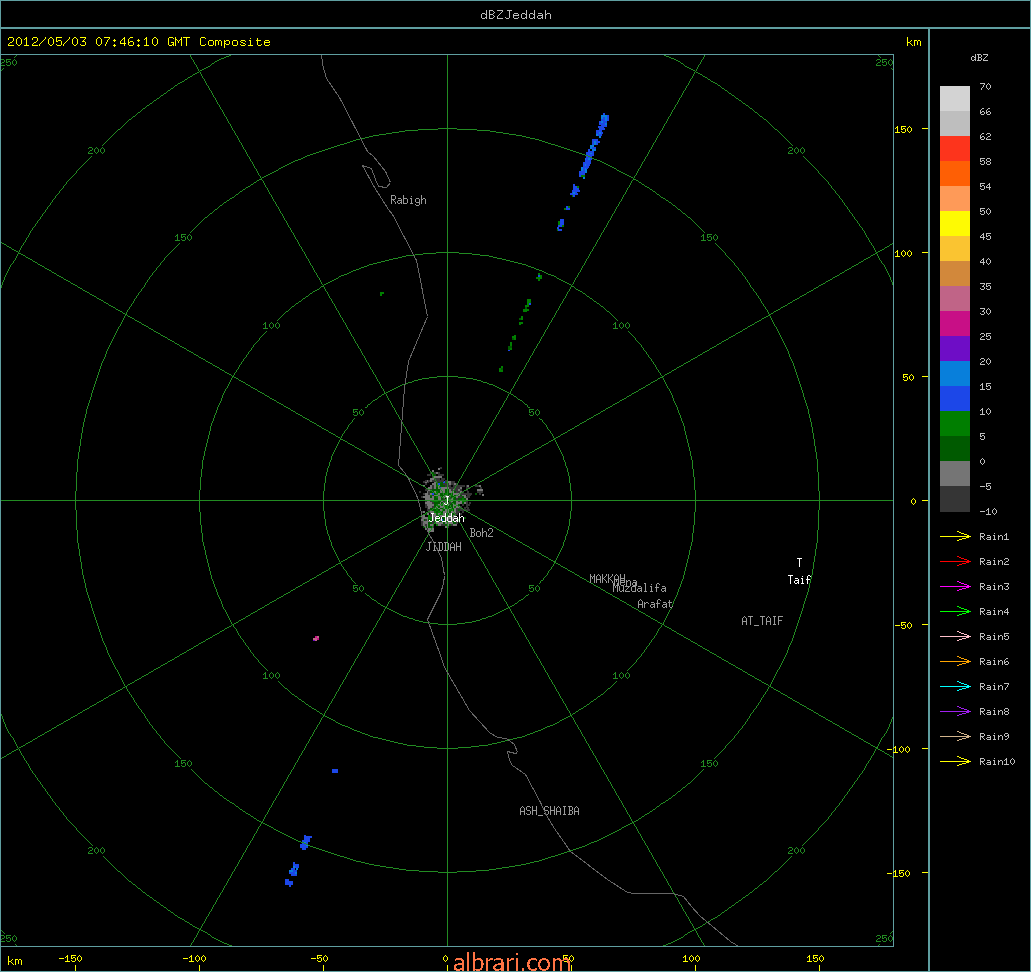Click the blue echo cluster in southwest
Image resolution: width=1031 pixels, height=972 pixels.
coord(299,861)
